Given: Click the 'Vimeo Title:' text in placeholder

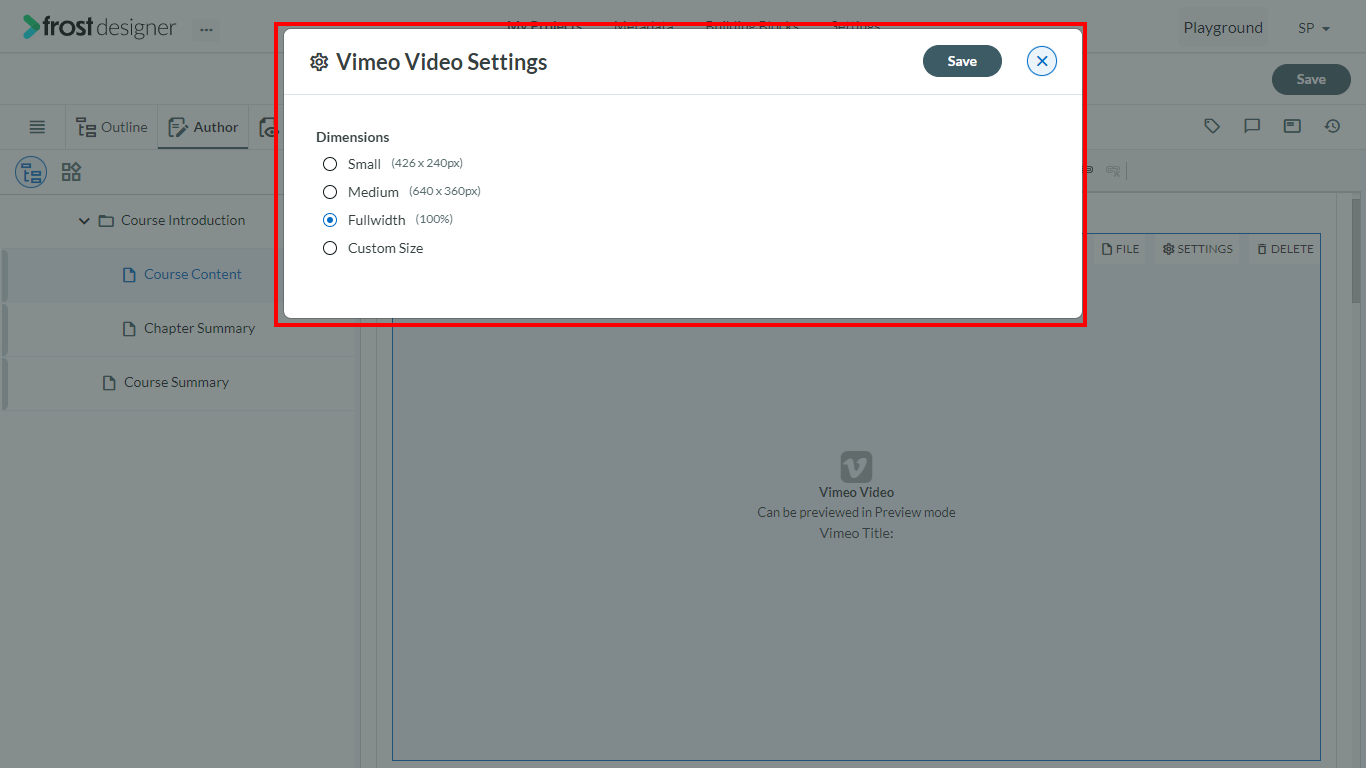Looking at the screenshot, I should point(856,533).
